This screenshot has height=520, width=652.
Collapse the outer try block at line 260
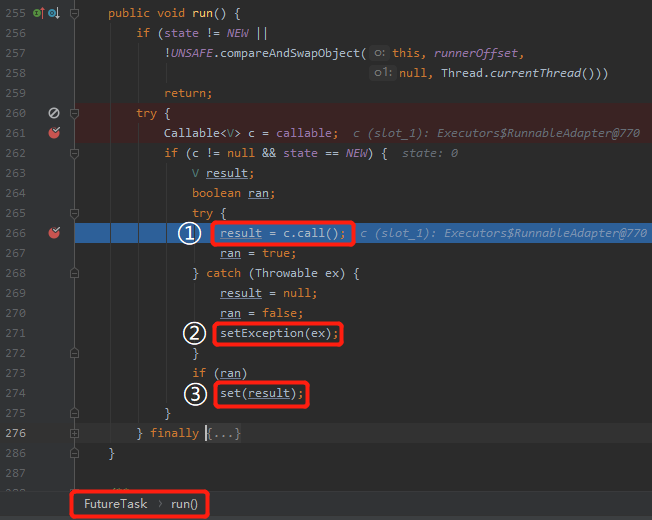click(x=74, y=113)
